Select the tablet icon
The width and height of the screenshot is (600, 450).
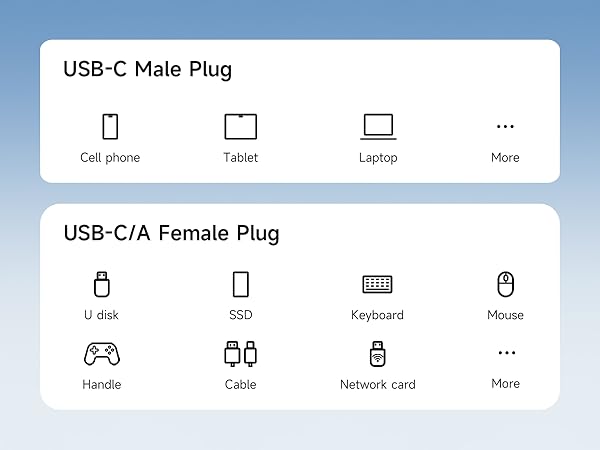[240, 127]
